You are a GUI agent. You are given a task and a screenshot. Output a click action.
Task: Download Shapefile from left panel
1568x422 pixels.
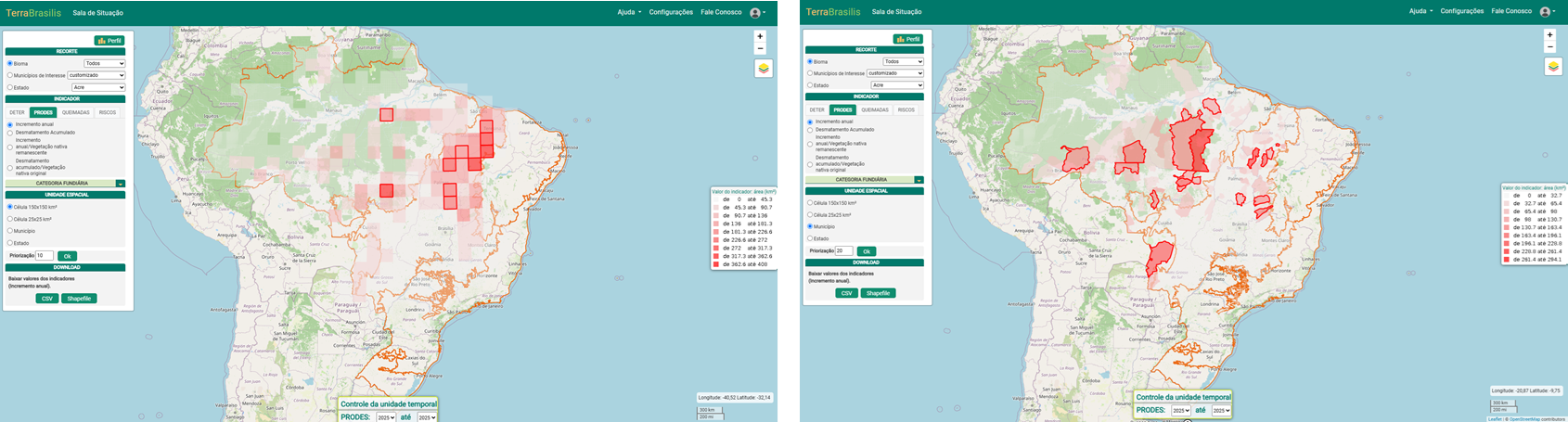pos(80,299)
